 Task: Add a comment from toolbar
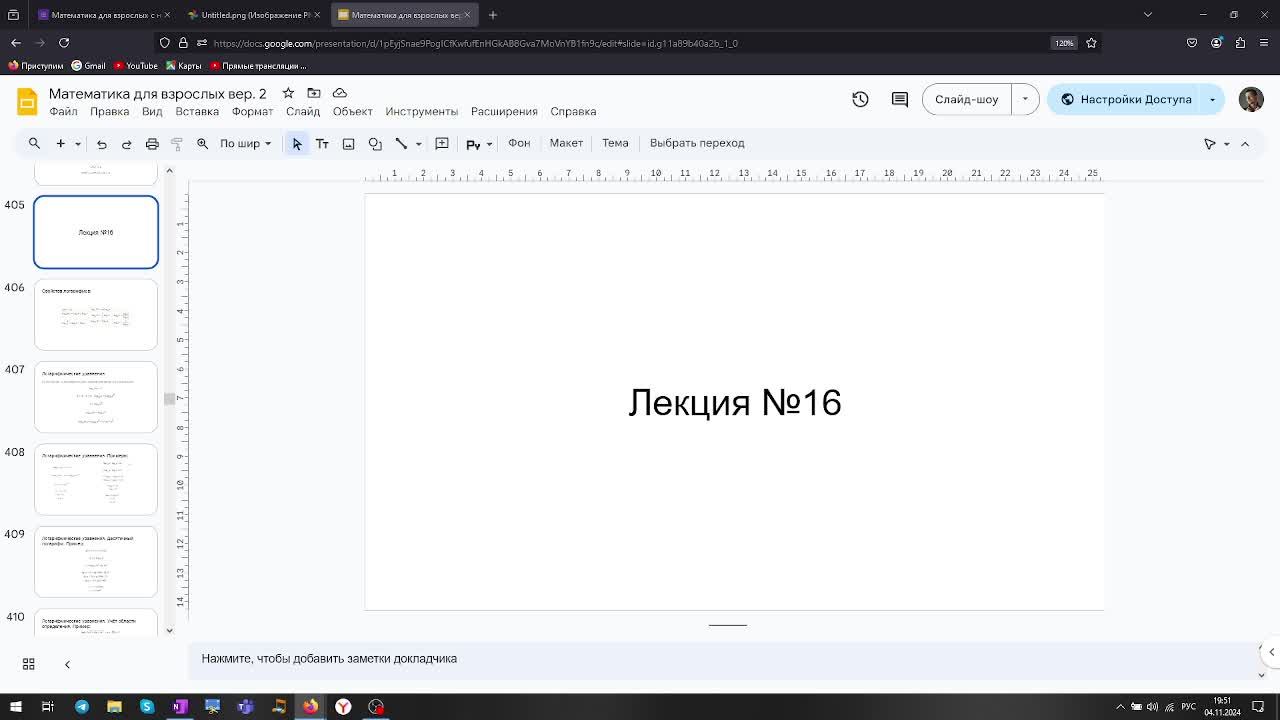pyautogui.click(x=442, y=143)
